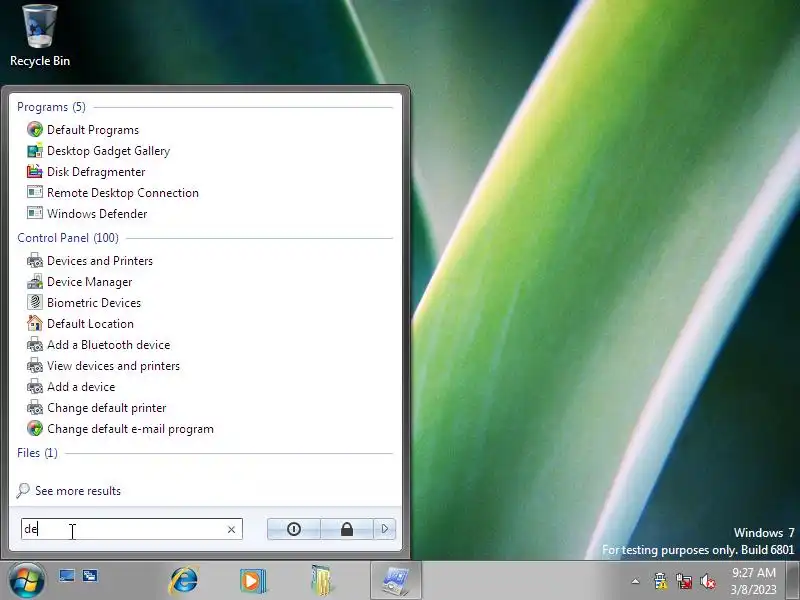Open Disk Defragmenter search result

[x=96, y=171]
